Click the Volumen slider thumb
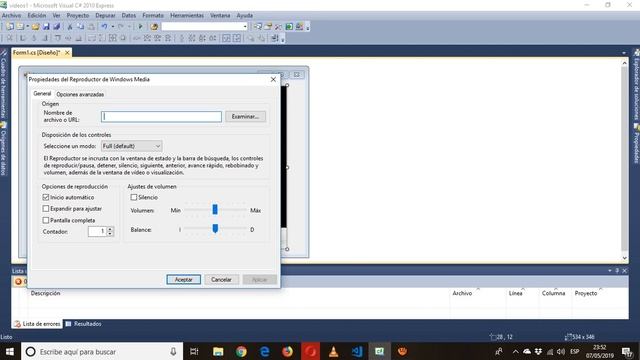Viewport: 640px width, 360px height. (x=215, y=209)
